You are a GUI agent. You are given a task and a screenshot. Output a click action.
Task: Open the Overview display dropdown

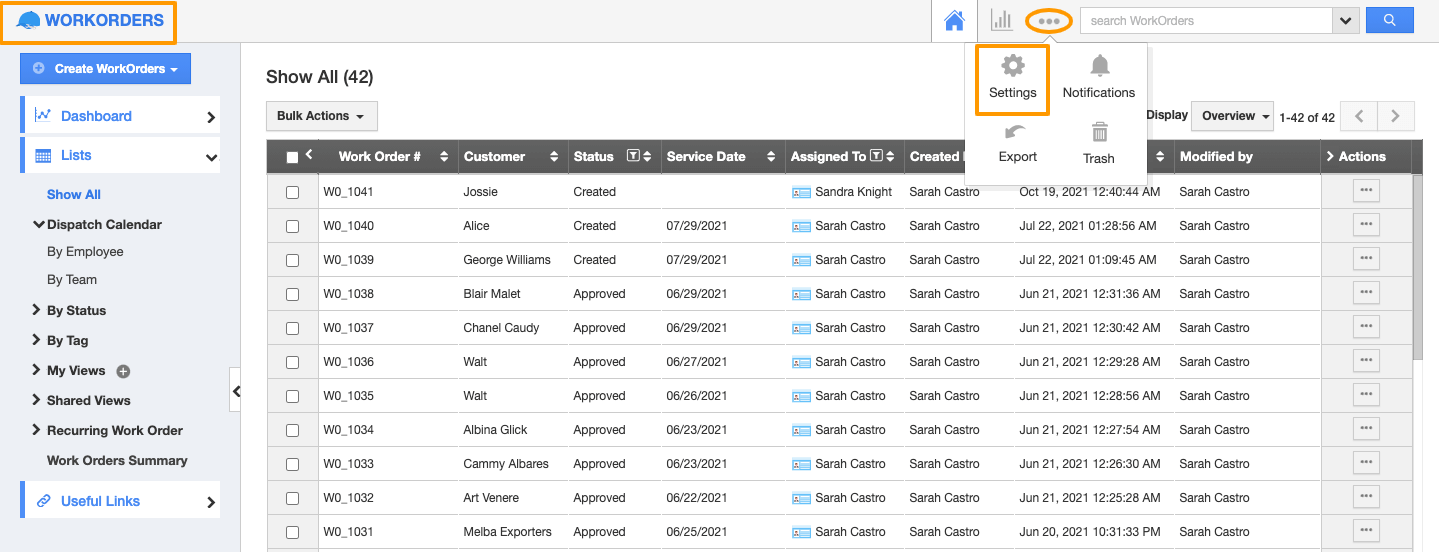[1232, 116]
